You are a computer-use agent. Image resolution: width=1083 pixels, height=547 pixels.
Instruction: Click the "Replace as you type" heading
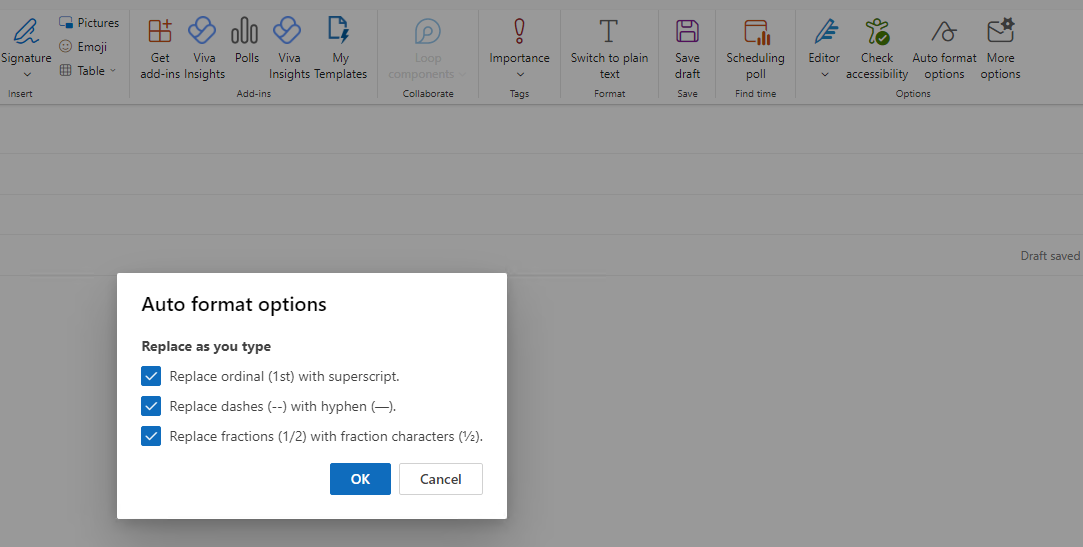pyautogui.click(x=206, y=347)
